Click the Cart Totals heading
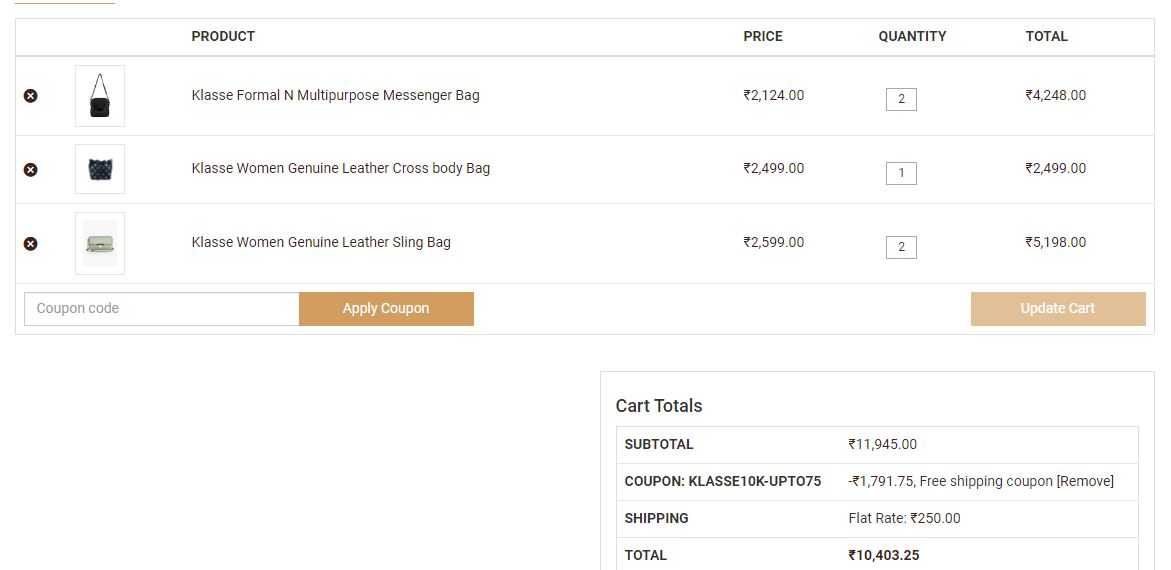Viewport: 1171px width, 570px height. coord(659,406)
